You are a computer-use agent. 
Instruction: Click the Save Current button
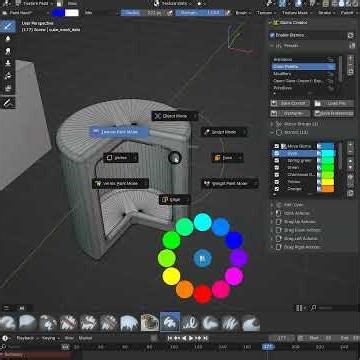pos(290,103)
